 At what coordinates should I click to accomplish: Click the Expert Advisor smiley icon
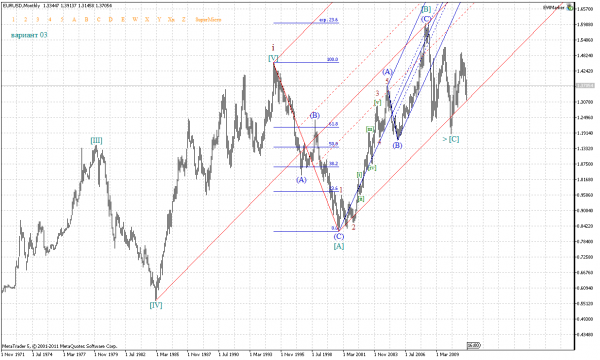(570, 7)
